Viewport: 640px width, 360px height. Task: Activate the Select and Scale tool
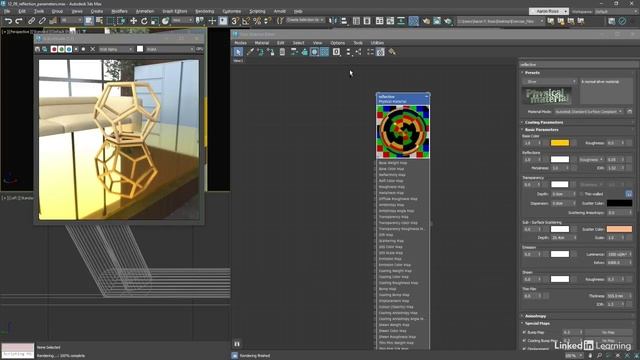pos(155,21)
